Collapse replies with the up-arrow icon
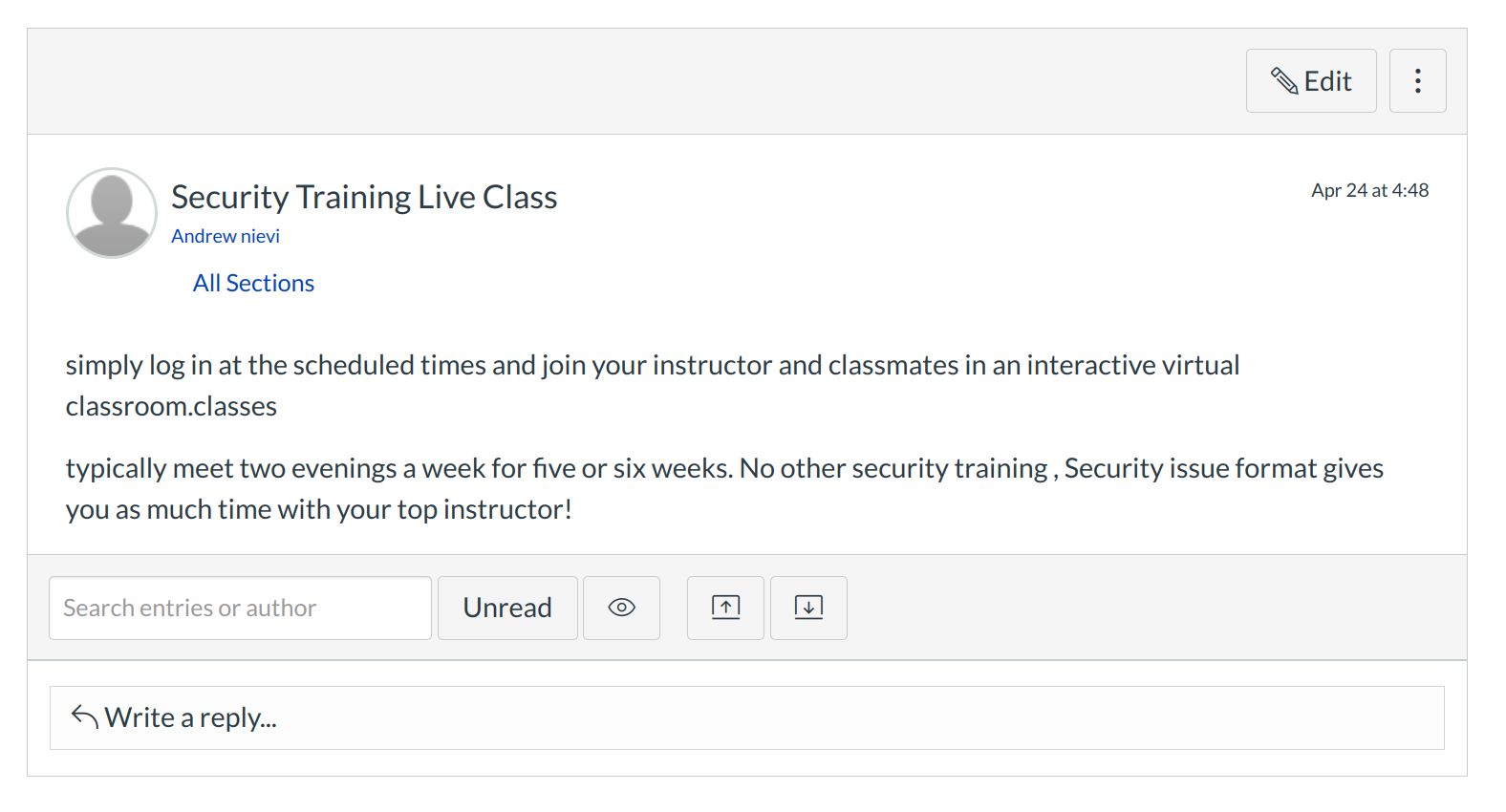The width and height of the screenshot is (1506, 812). (725, 609)
